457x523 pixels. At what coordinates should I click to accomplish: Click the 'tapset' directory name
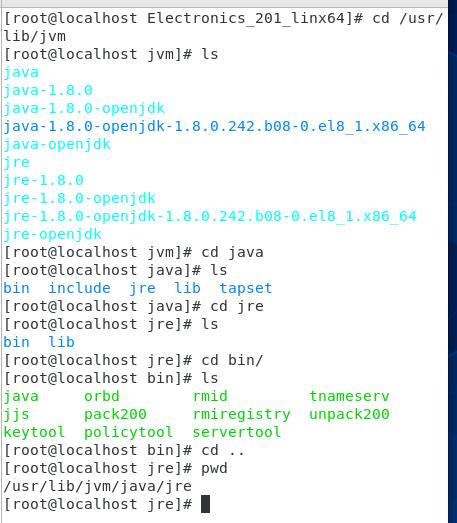(x=246, y=289)
